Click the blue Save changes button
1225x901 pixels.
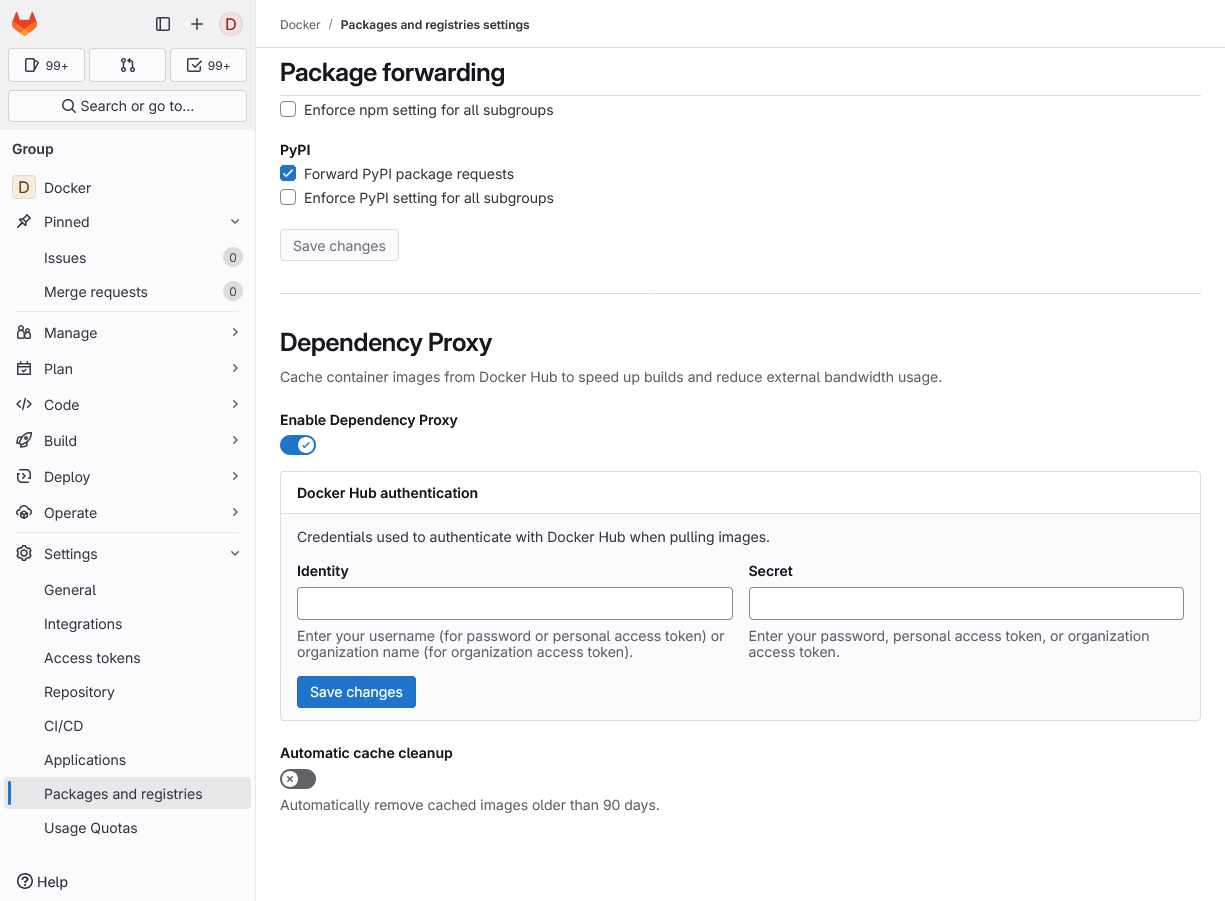coord(356,692)
